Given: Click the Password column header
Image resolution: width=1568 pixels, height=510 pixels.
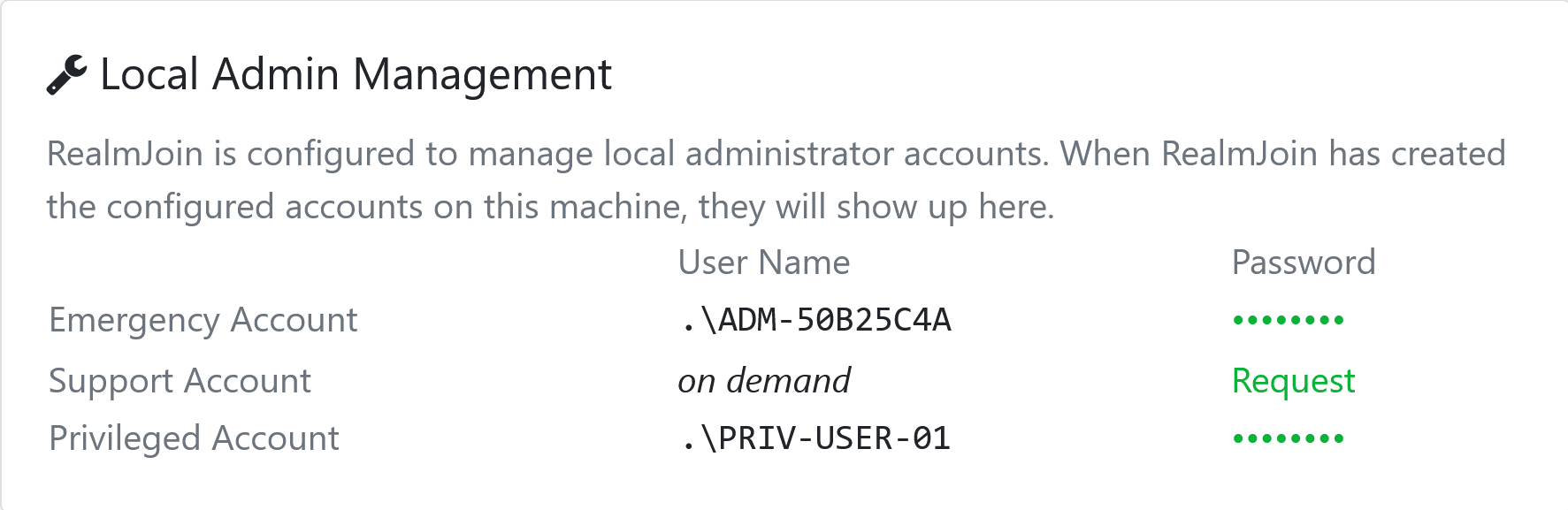Looking at the screenshot, I should (1304, 263).
